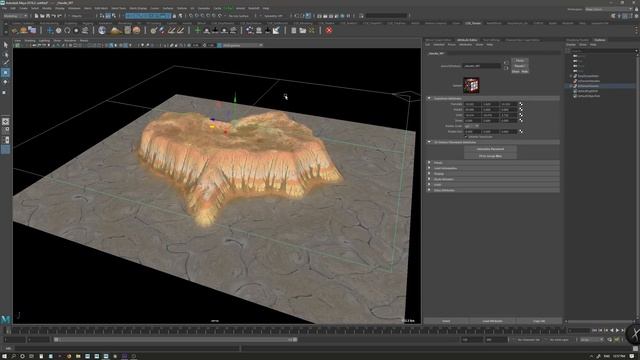
Task: Click the Save Scene status line icon
Action: (48, 16)
